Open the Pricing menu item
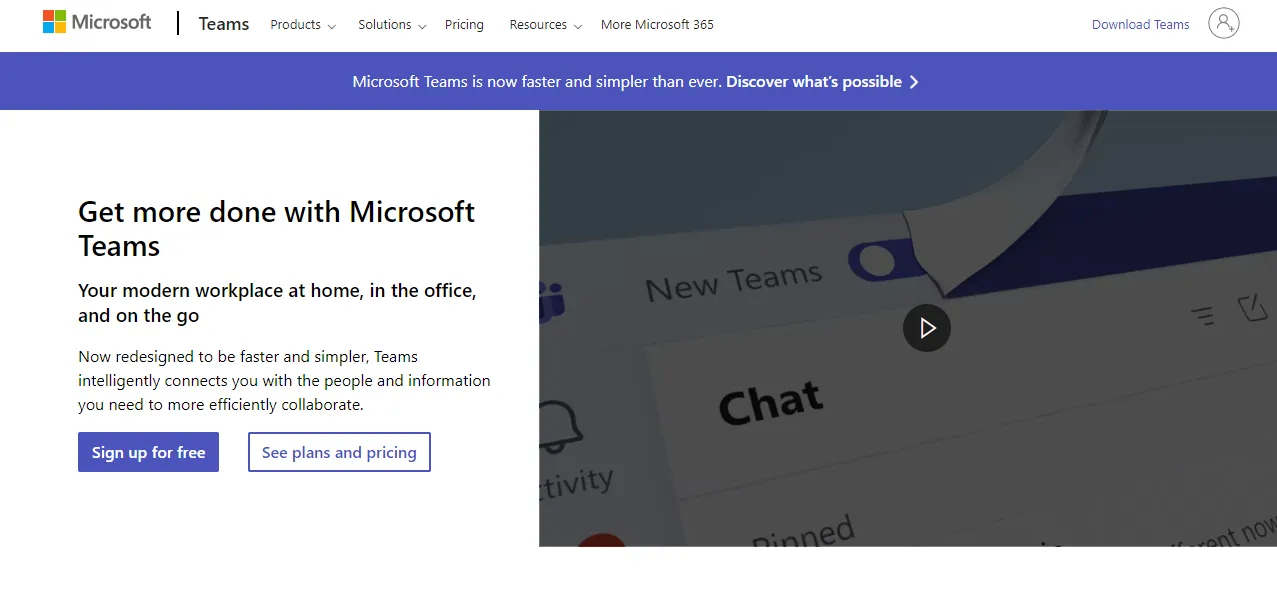Viewport: 1277px width, 591px height. pos(464,25)
